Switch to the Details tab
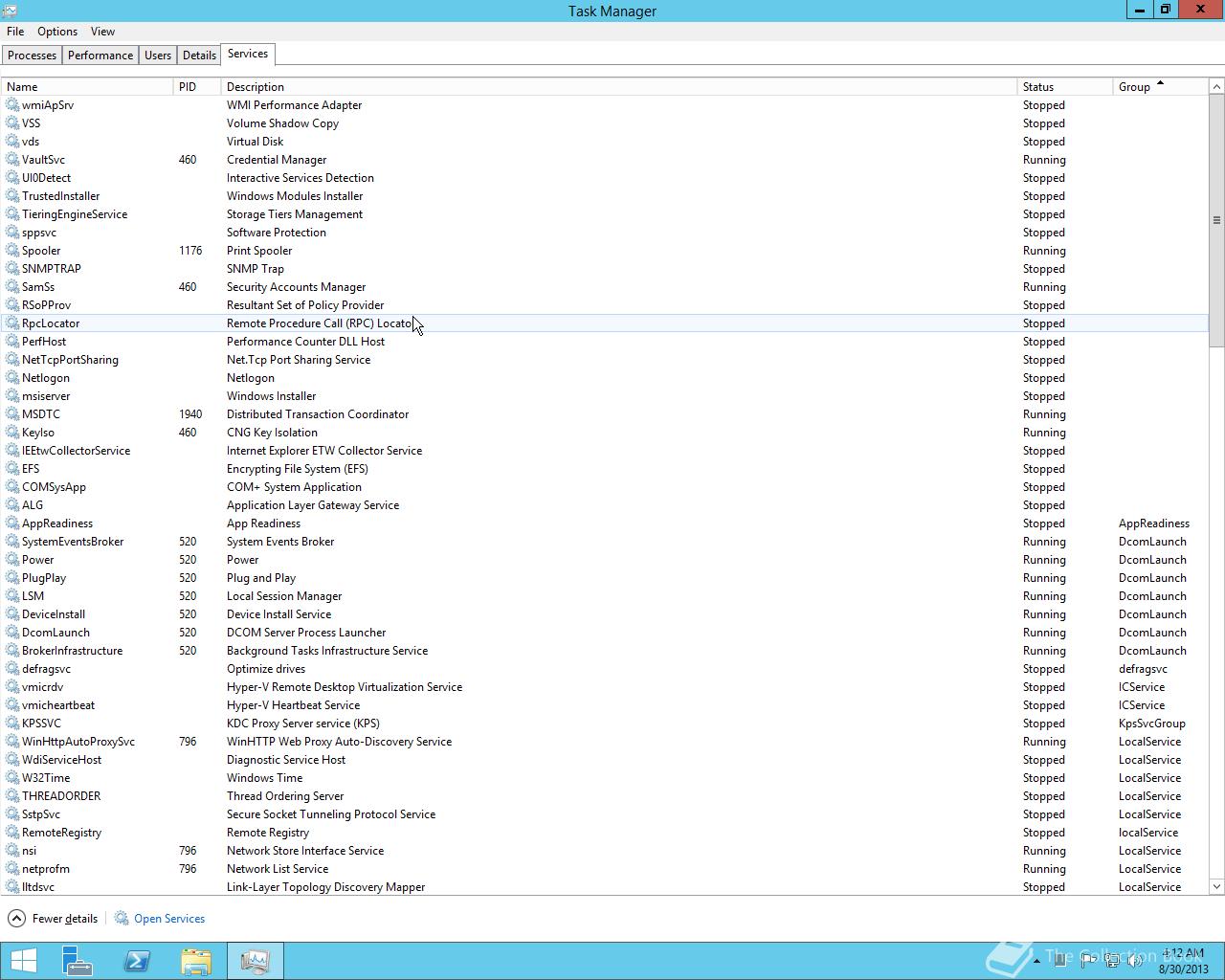This screenshot has width=1225, height=980. point(199,56)
